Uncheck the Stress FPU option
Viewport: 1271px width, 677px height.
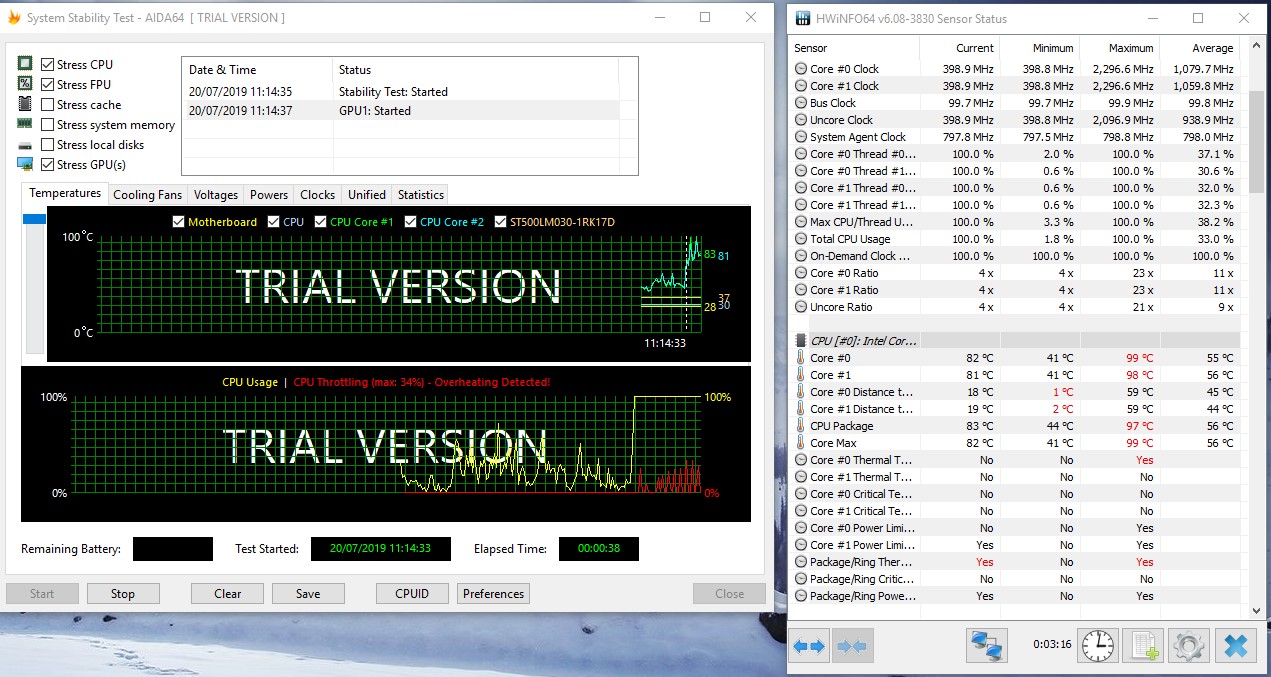click(48, 85)
